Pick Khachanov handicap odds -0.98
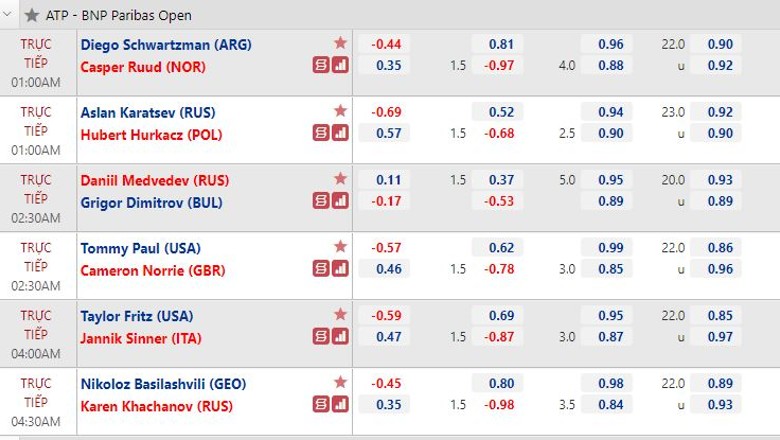 (497, 405)
